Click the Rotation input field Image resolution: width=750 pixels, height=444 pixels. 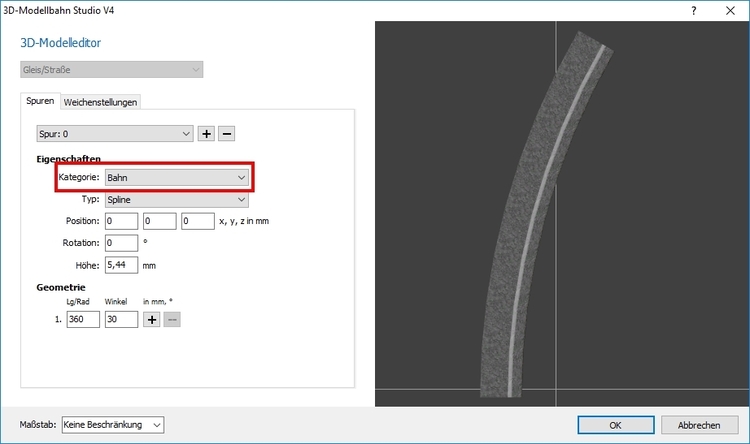point(121,243)
